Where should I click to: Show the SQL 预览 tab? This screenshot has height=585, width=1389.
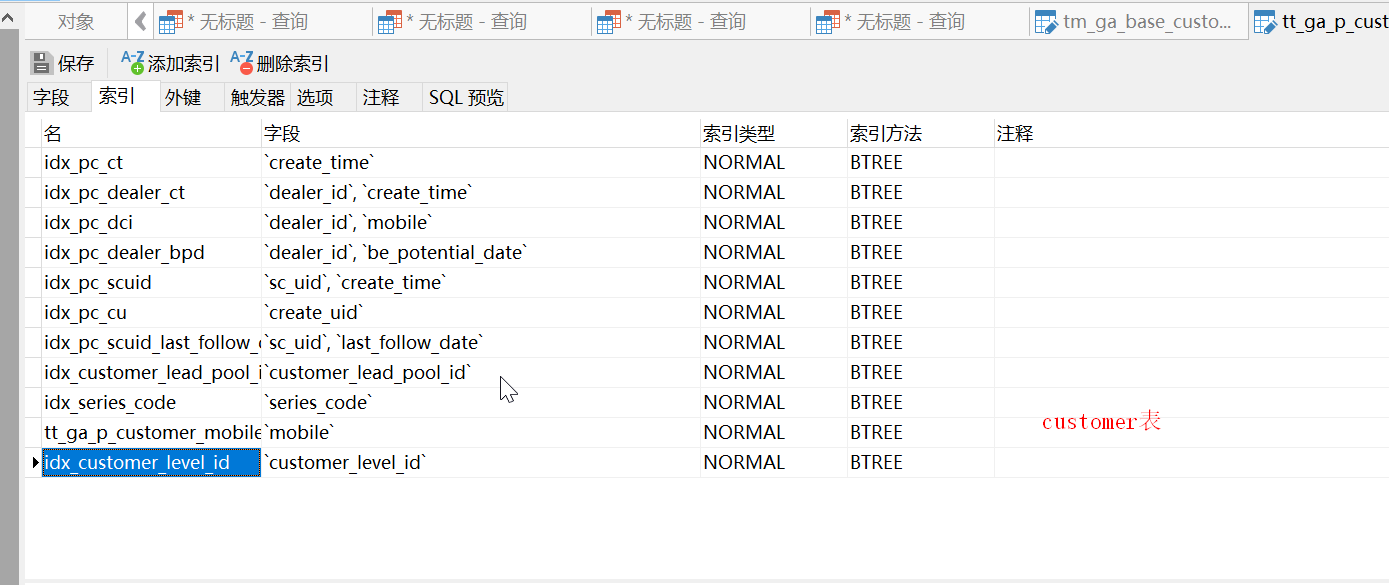pyautogui.click(x=466, y=98)
